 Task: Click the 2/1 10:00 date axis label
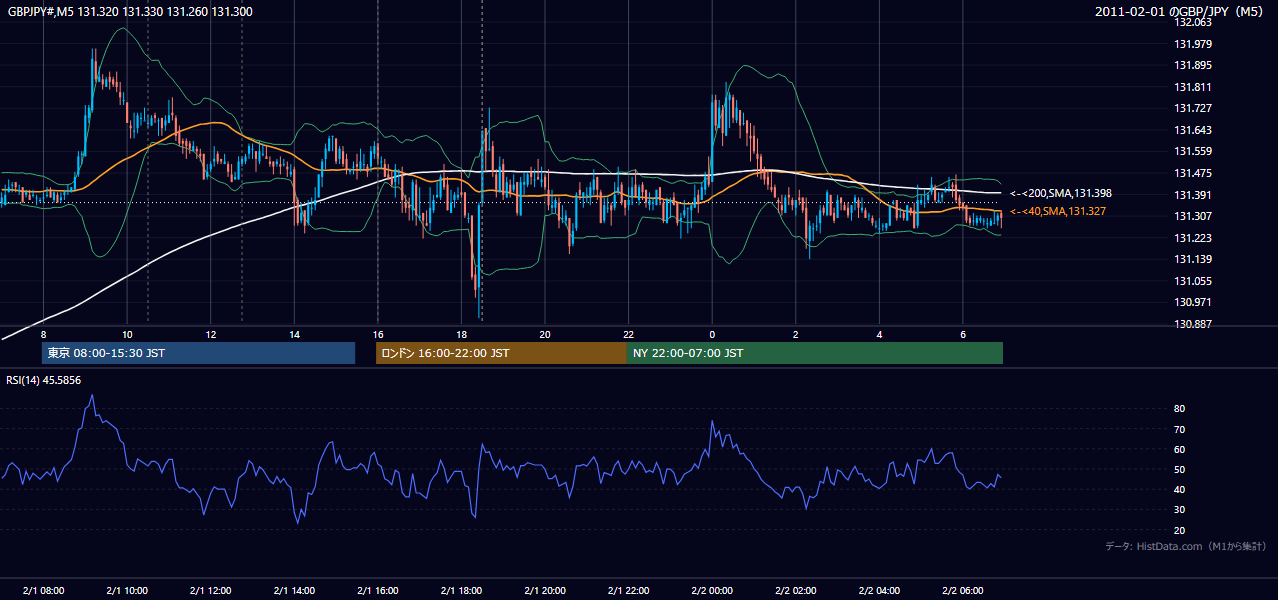coord(127,591)
